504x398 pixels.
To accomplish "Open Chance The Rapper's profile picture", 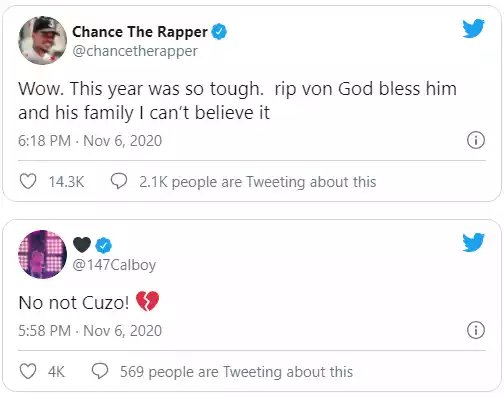I will point(42,40).
